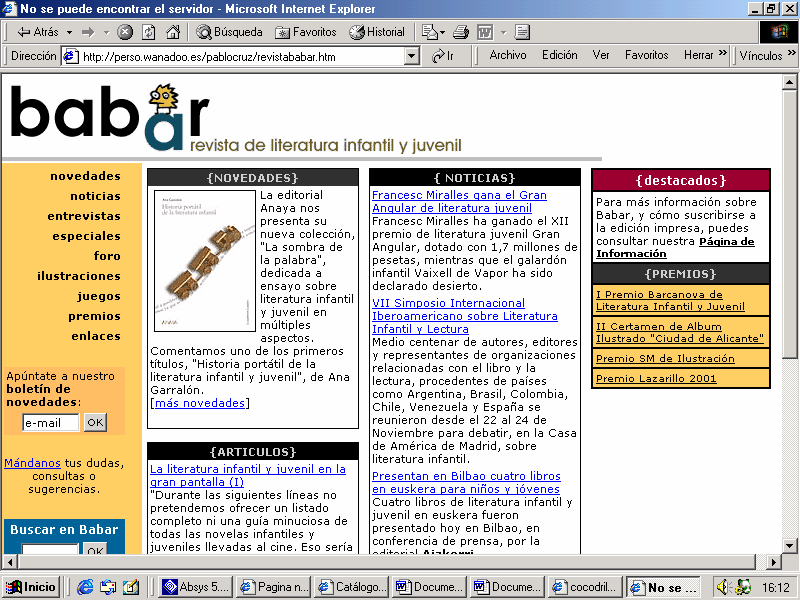This screenshot has width=800, height=600.
Task: Click the vertical scrollbar down arrow
Action: [x=789, y=545]
